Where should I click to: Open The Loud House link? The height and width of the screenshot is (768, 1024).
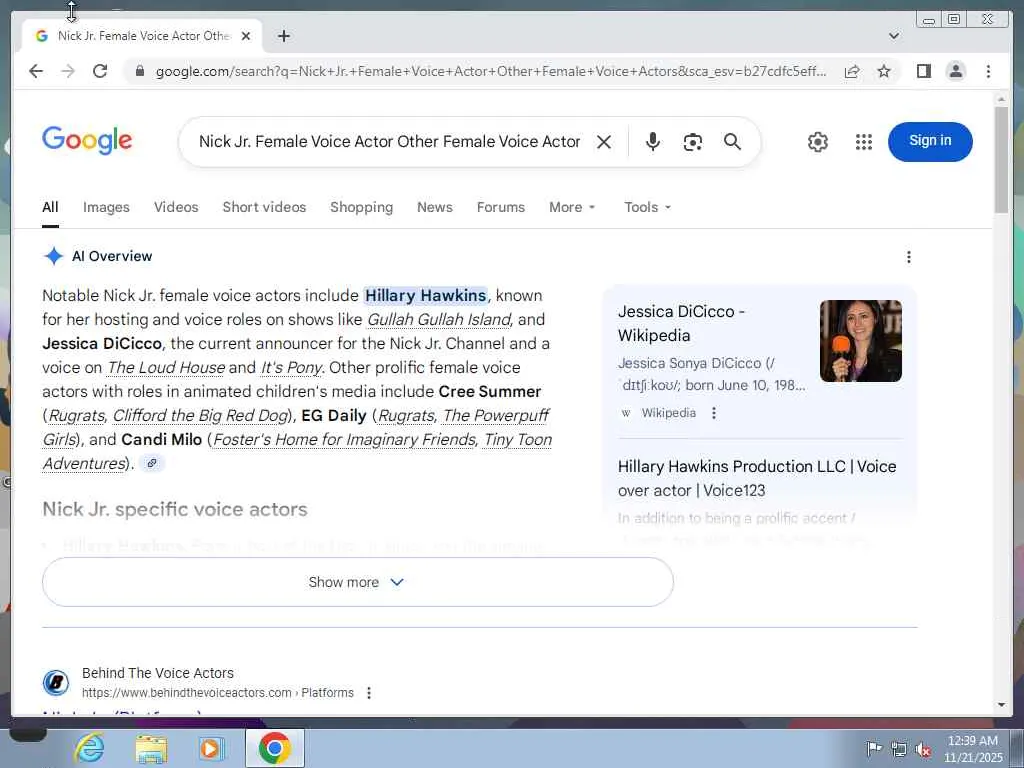[x=166, y=368]
